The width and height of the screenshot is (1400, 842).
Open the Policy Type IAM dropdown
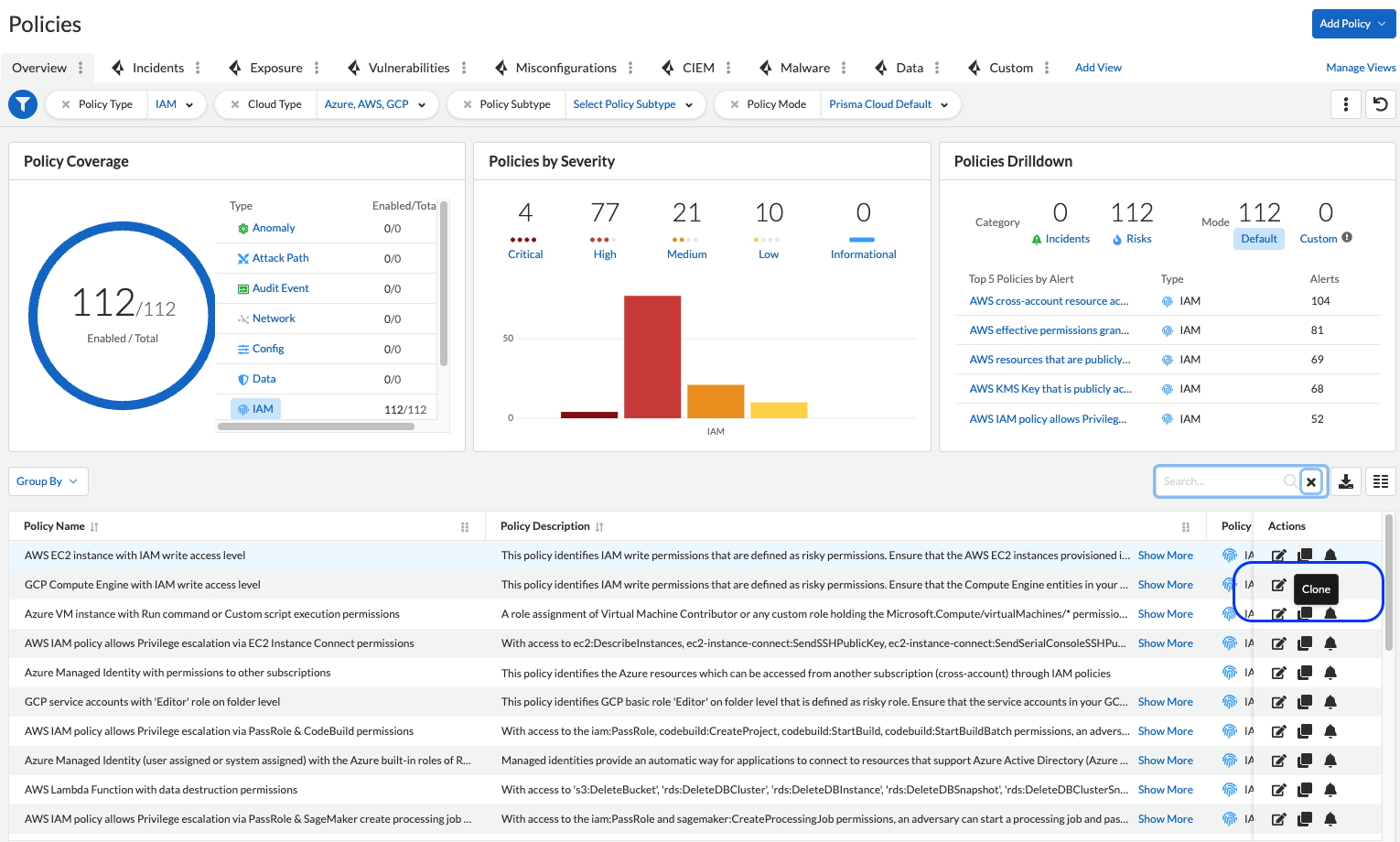175,104
